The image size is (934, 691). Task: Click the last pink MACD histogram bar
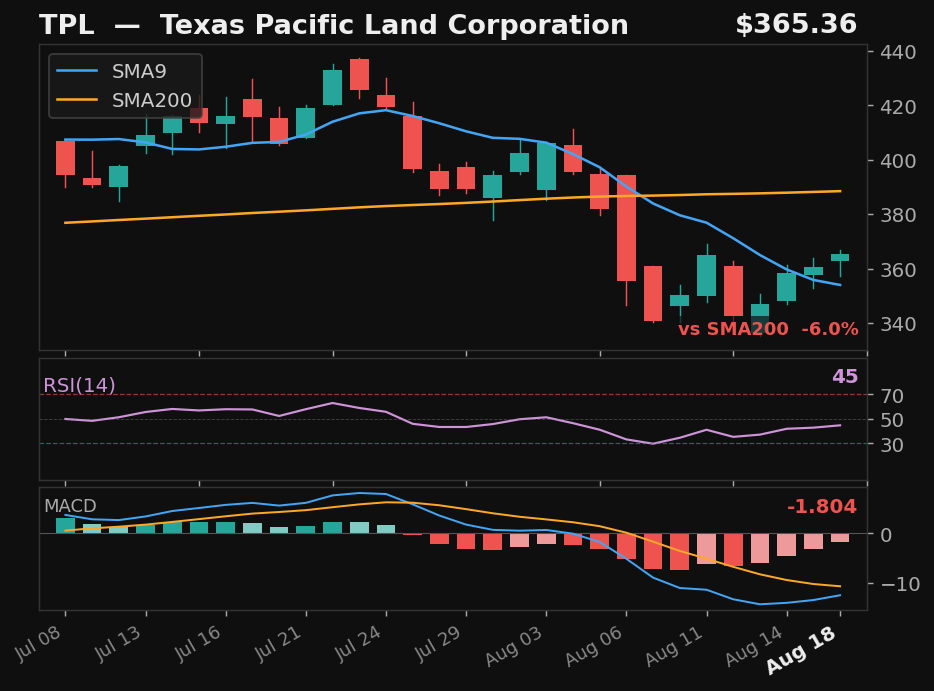(840, 538)
